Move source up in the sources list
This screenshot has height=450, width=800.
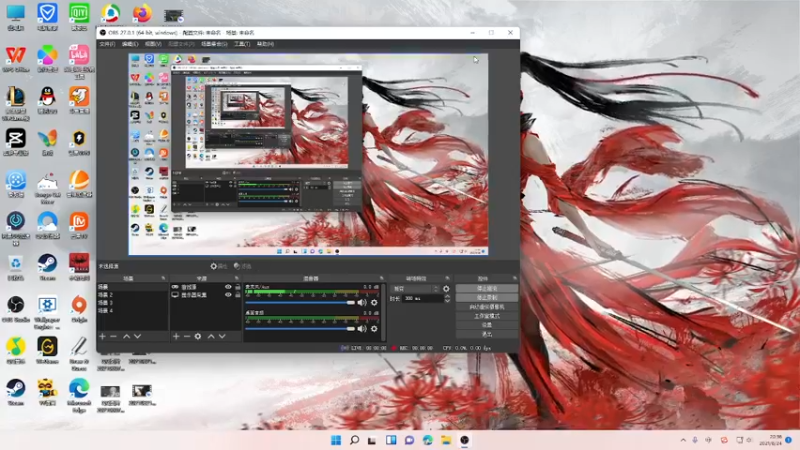point(211,336)
